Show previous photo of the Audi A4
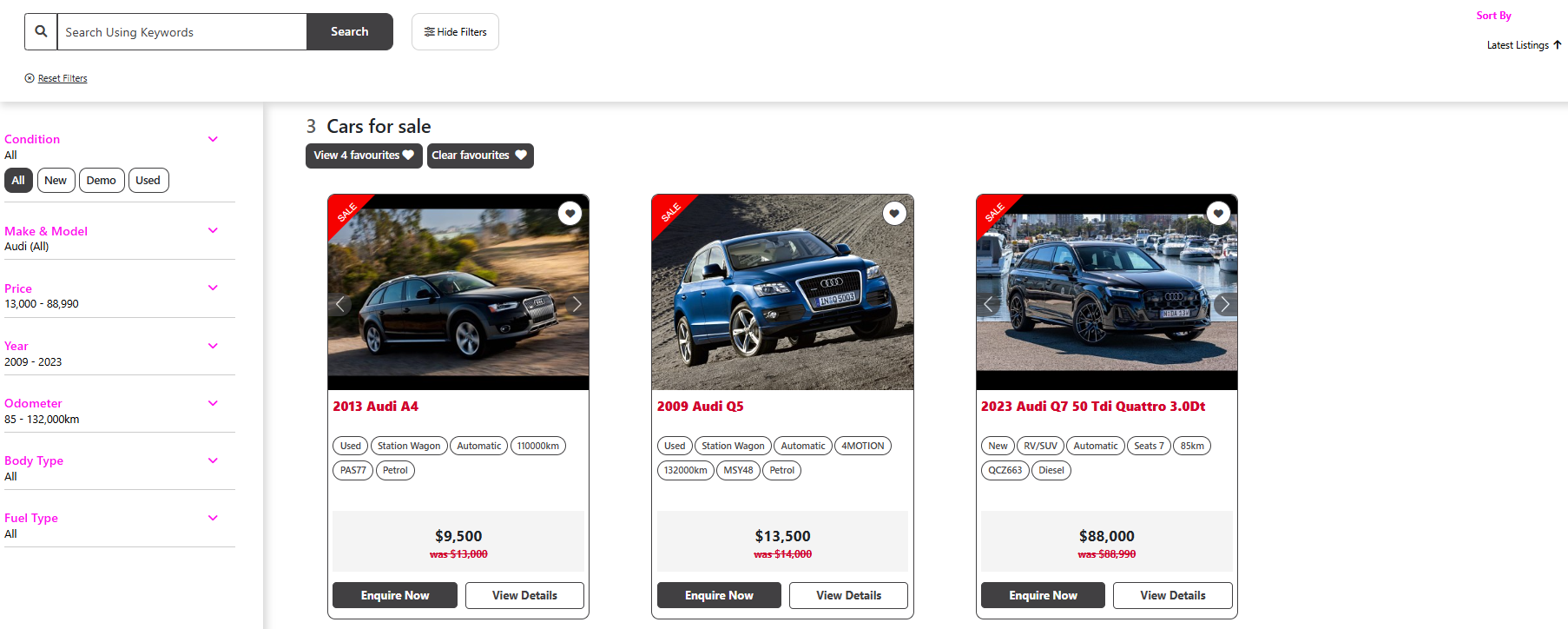Screen dimensions: 1568x629 tap(340, 304)
